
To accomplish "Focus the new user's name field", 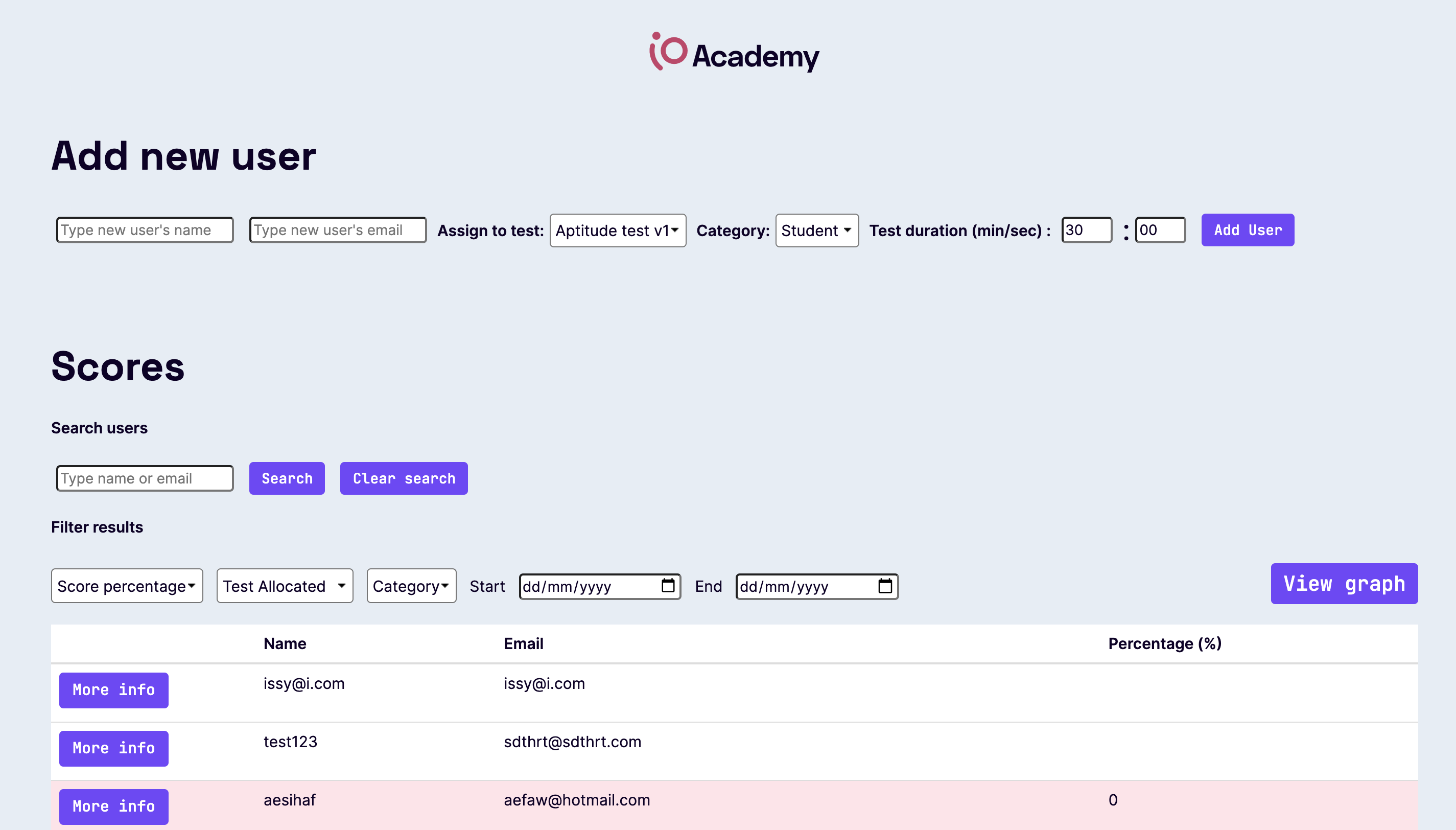I will coord(145,230).
